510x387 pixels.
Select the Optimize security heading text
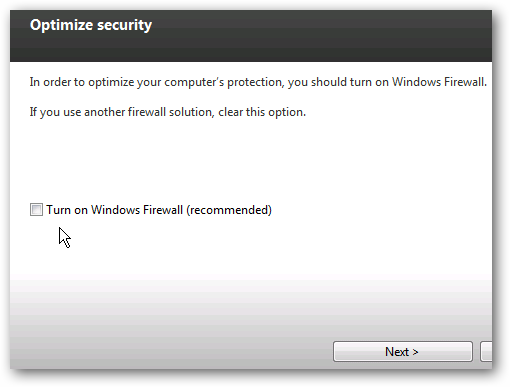(91, 25)
